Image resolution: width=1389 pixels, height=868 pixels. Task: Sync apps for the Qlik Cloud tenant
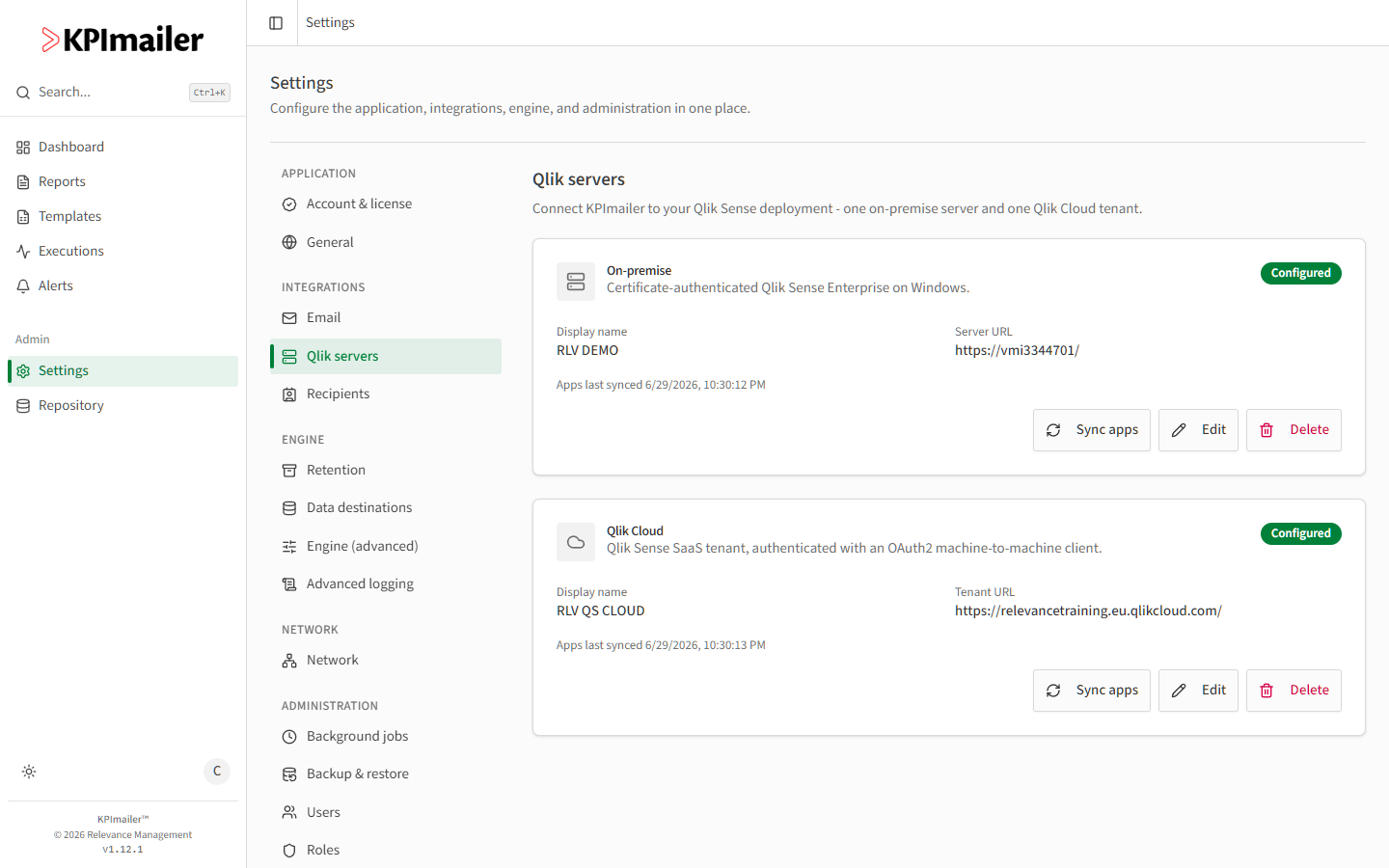(1092, 691)
